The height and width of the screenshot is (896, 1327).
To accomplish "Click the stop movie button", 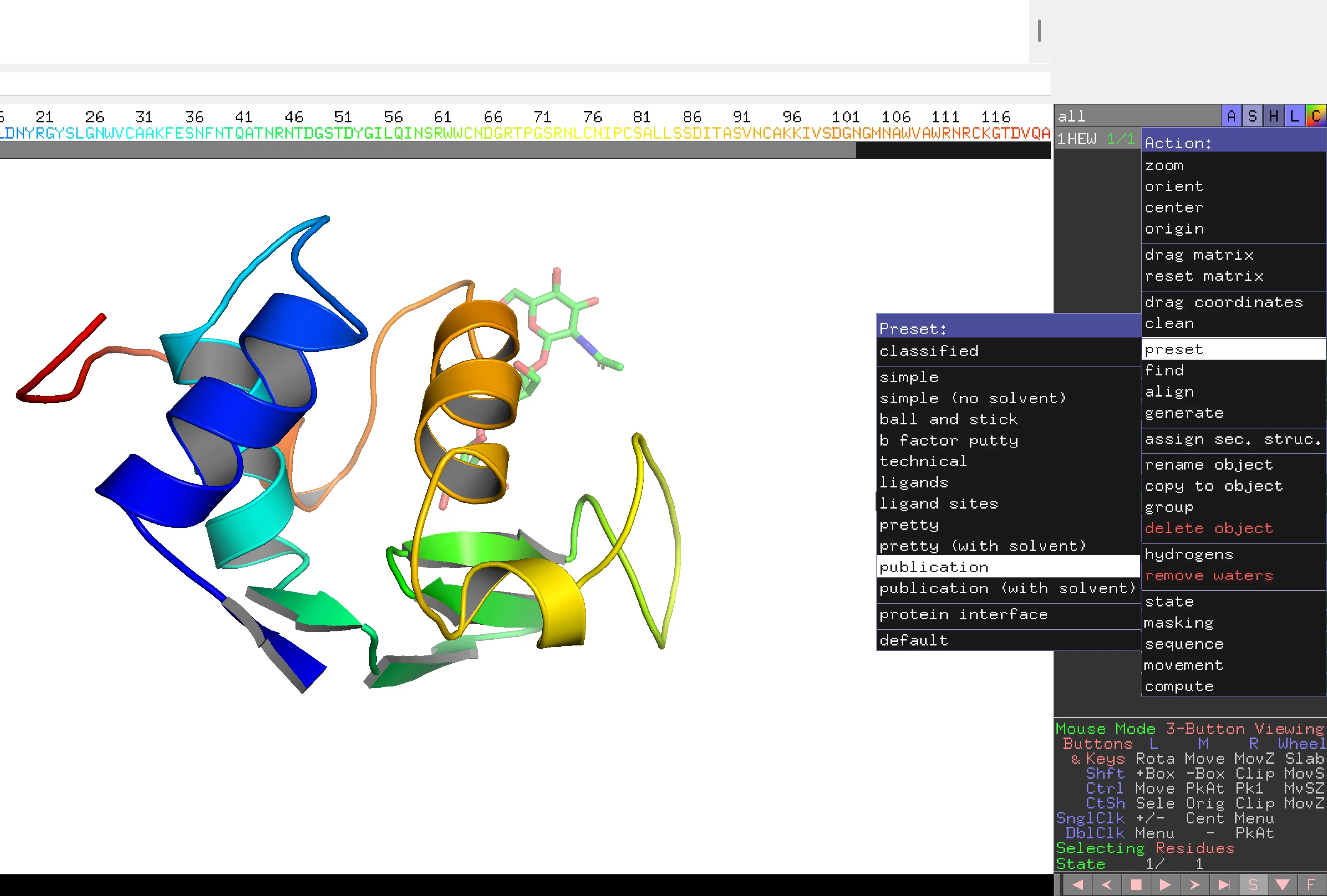I will [1136, 884].
